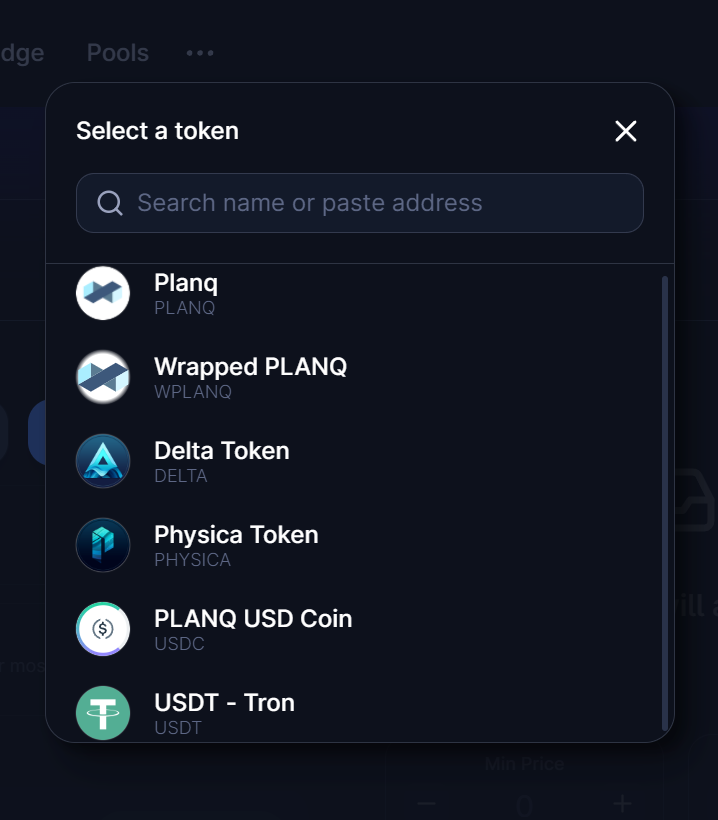The image size is (718, 820).
Task: Open the three-dots more menu
Action: coord(200,53)
